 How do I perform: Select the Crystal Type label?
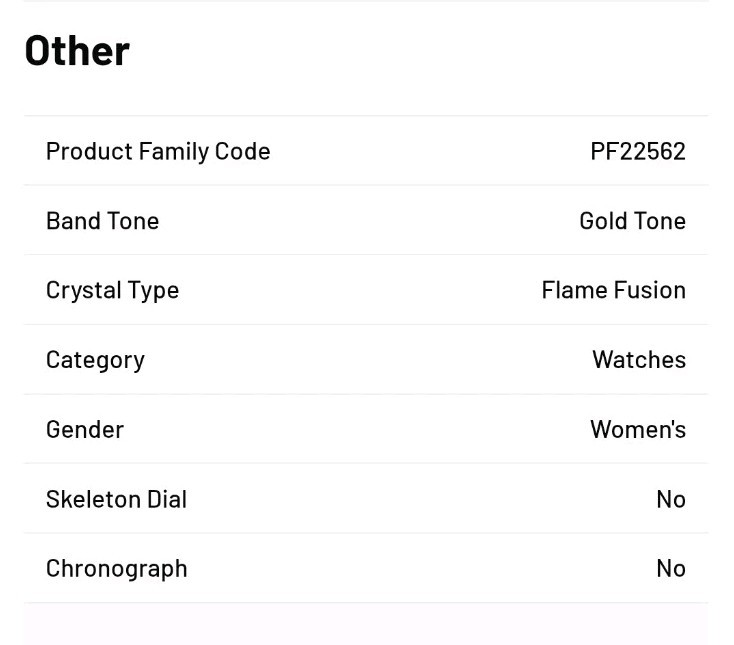pos(112,291)
